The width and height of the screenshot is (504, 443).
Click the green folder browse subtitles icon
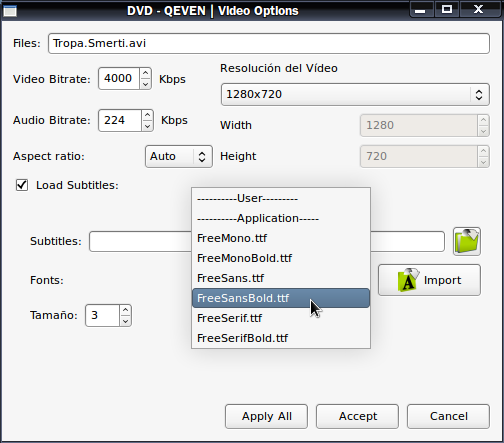(467, 241)
